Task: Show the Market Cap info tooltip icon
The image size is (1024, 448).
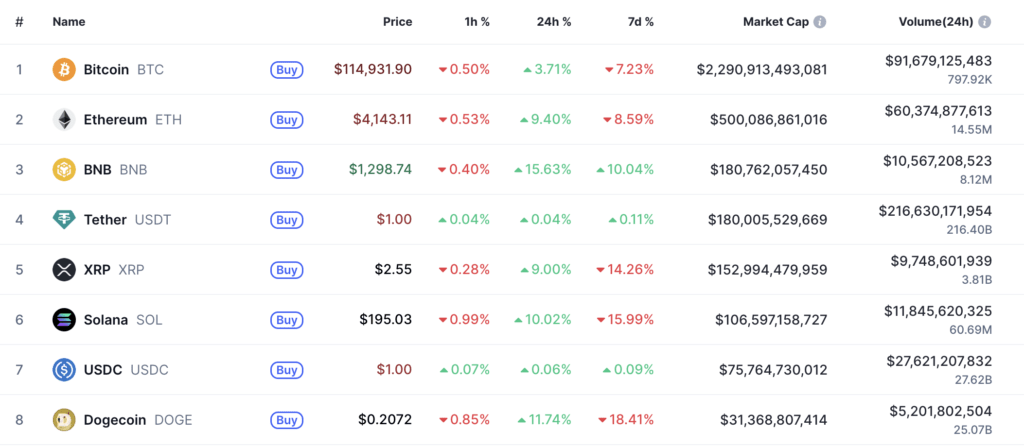Action: (820, 21)
